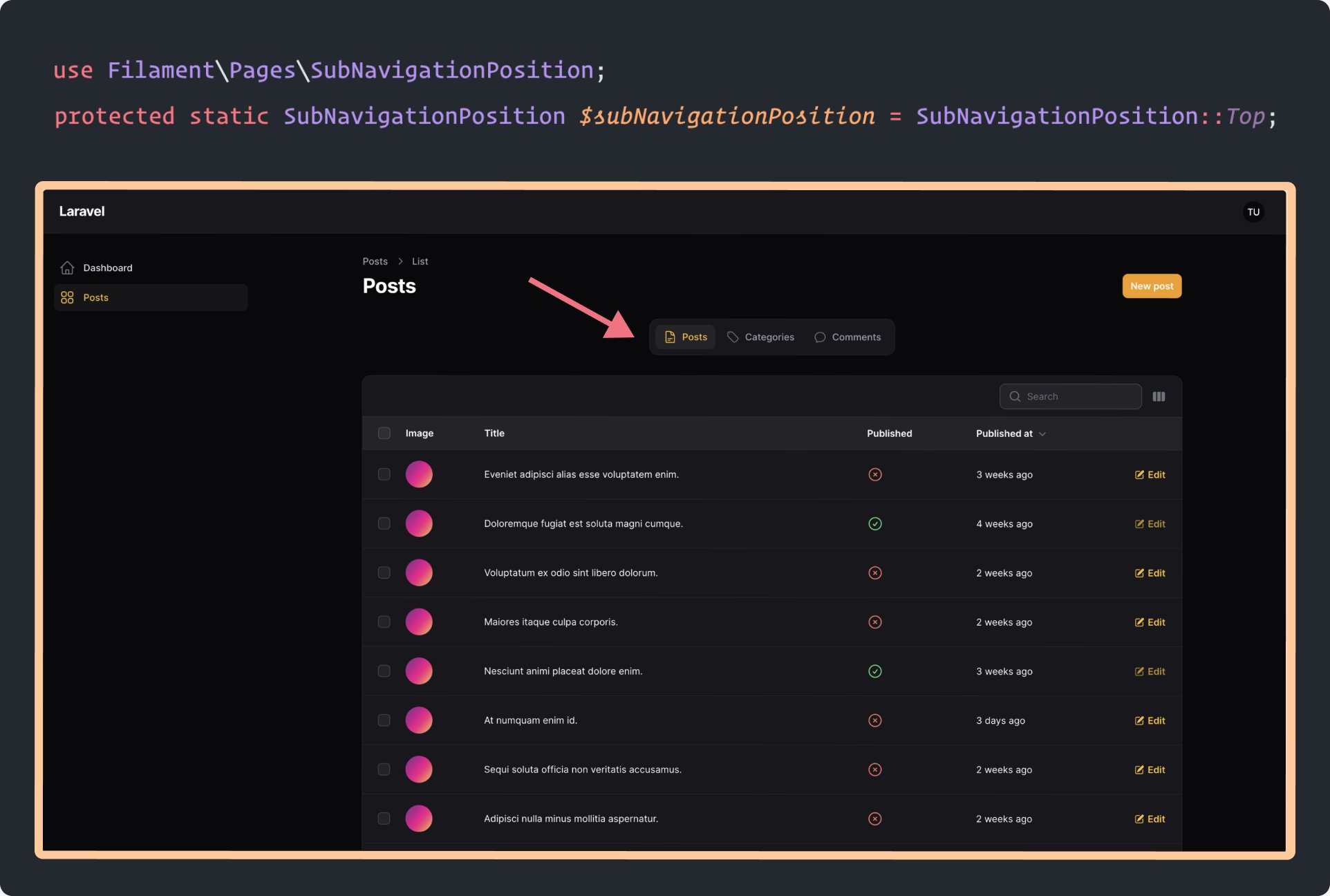The height and width of the screenshot is (896, 1330).
Task: Click the breadcrumb chevron between Posts and List
Action: click(x=400, y=261)
